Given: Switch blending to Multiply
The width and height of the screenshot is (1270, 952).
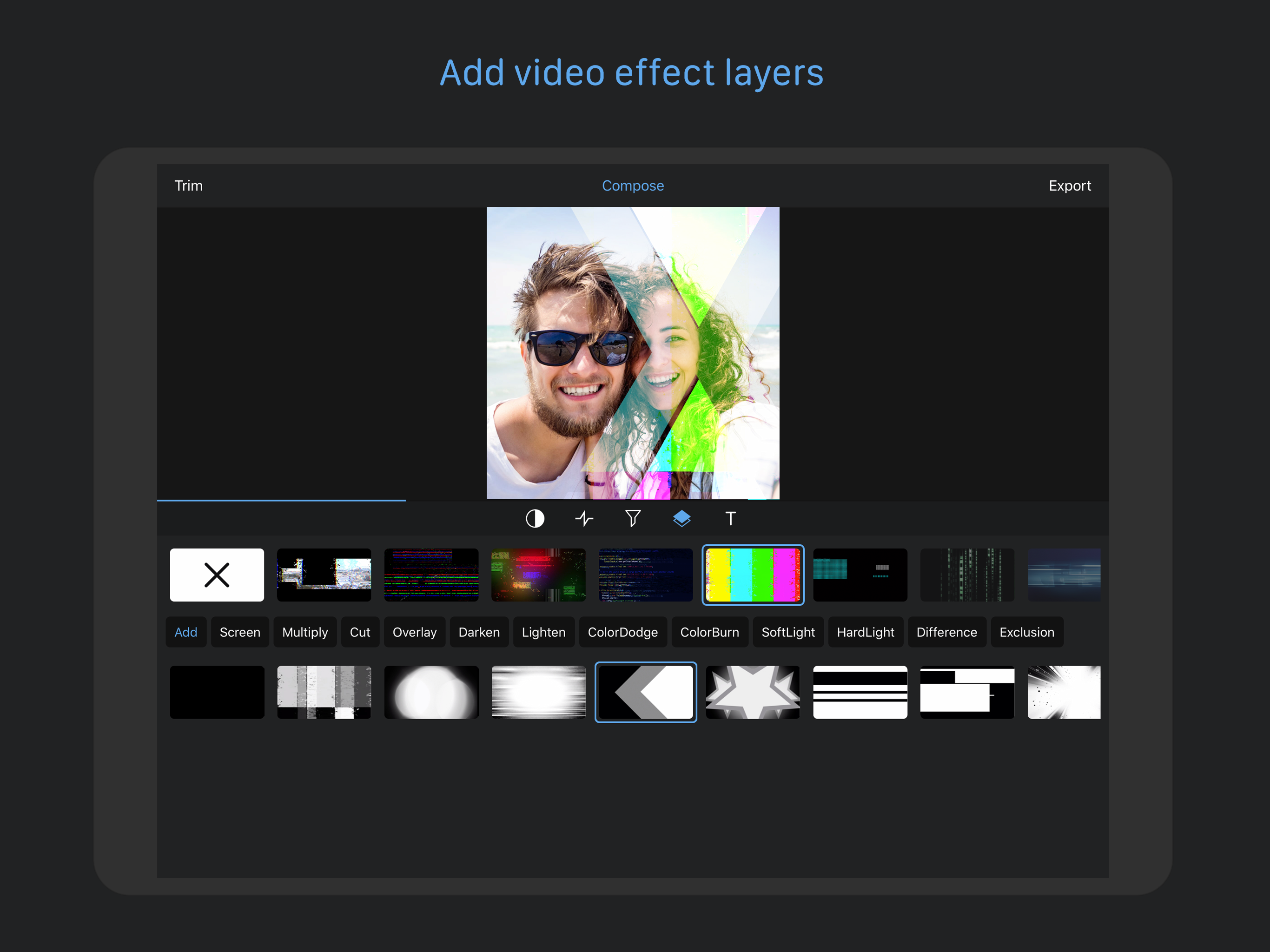Looking at the screenshot, I should [x=305, y=632].
